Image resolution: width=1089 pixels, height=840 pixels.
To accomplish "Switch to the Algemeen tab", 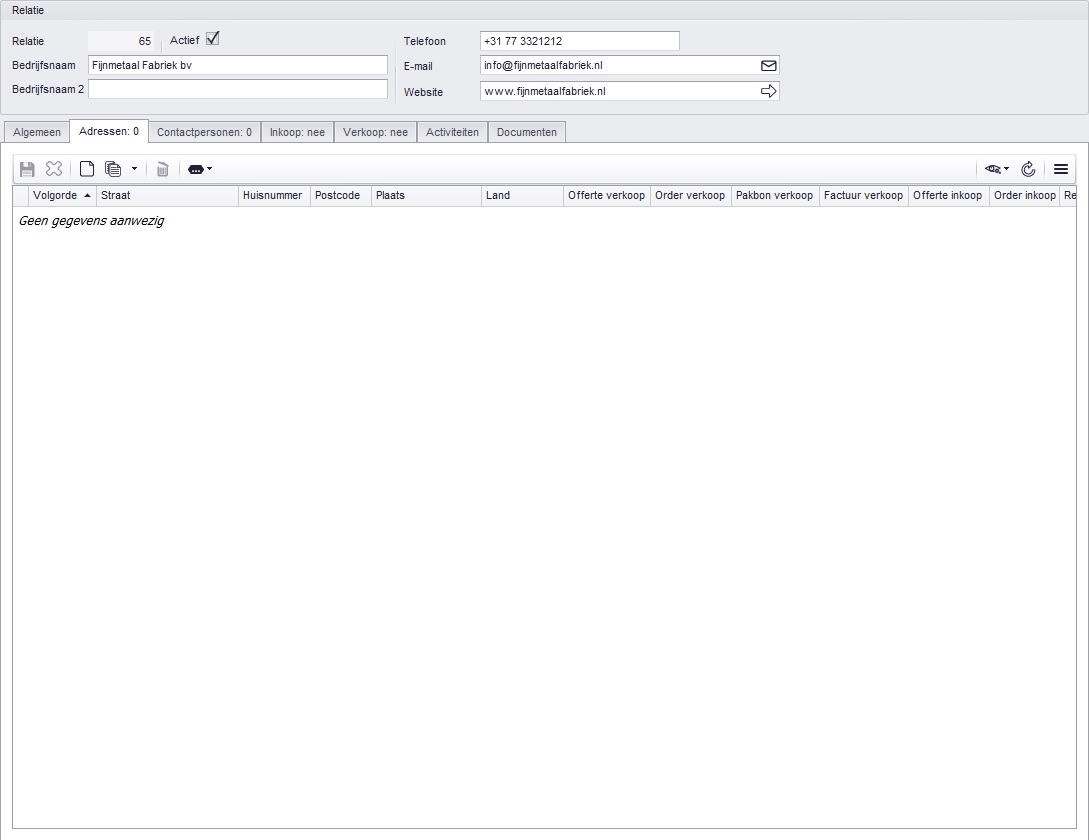I will tap(37, 132).
